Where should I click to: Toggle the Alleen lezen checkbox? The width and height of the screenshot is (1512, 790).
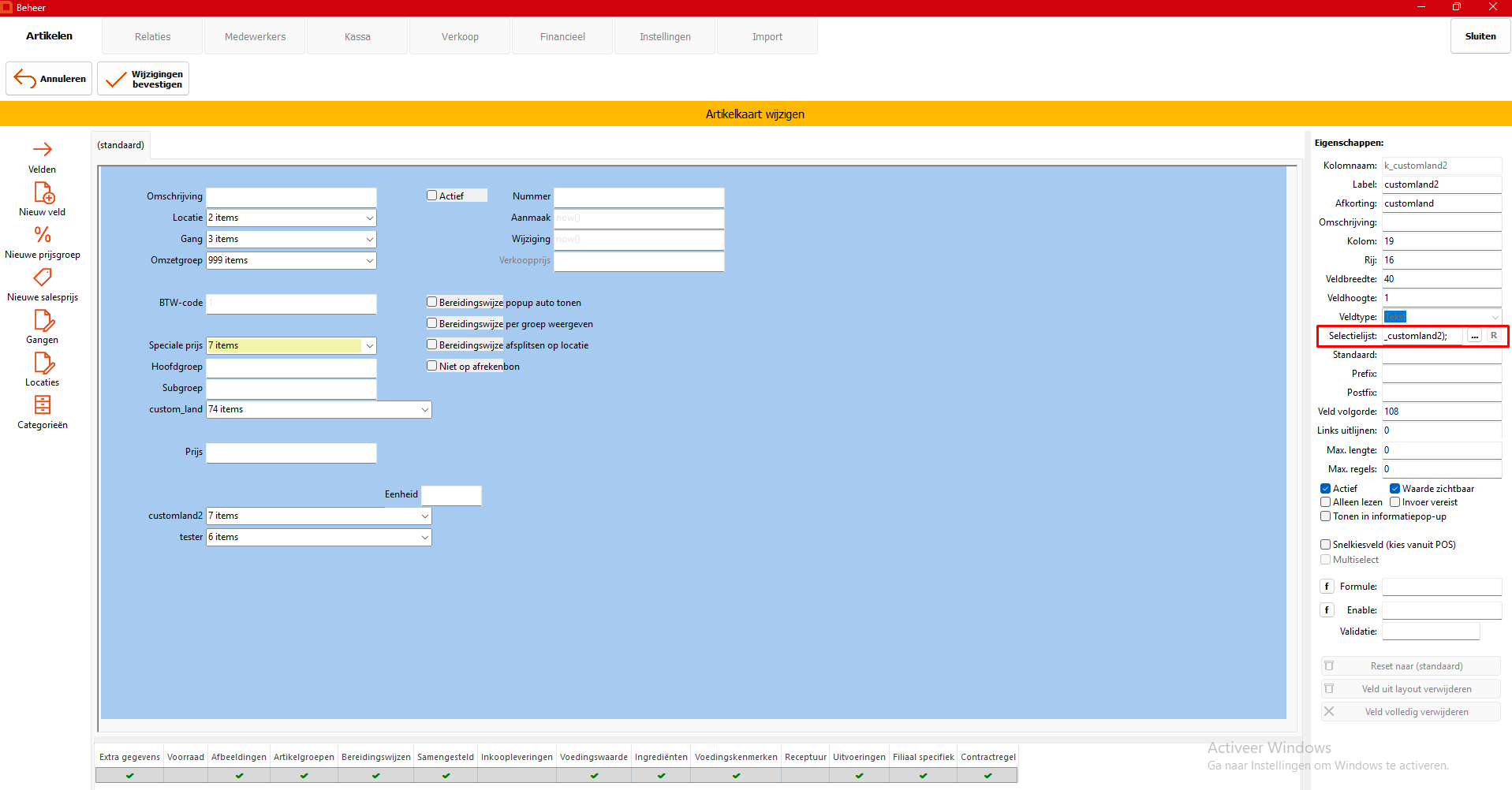click(x=1326, y=502)
